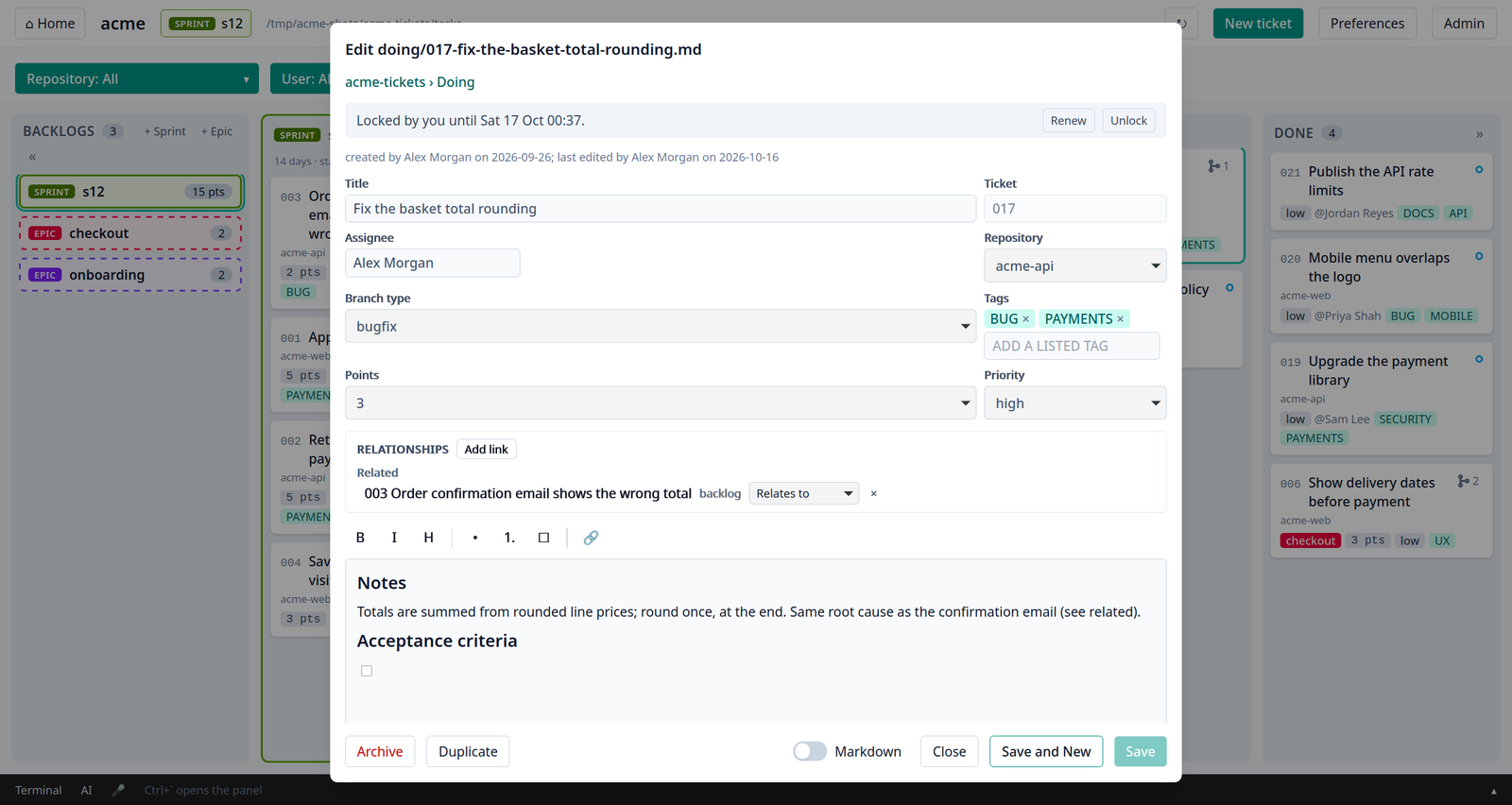Remove the BUG tag from the ticket

(1025, 319)
